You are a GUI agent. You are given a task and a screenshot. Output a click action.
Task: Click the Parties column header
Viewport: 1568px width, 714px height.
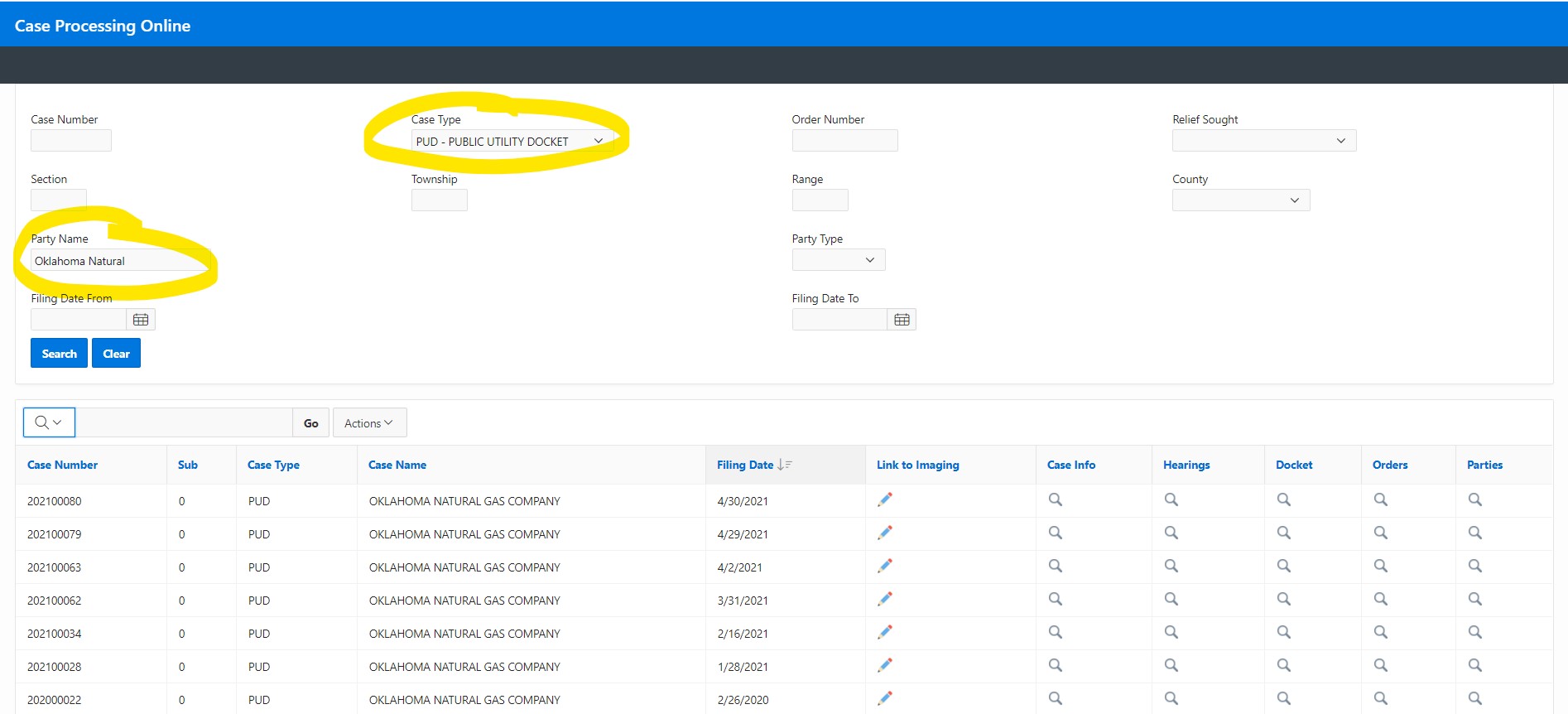(x=1484, y=465)
